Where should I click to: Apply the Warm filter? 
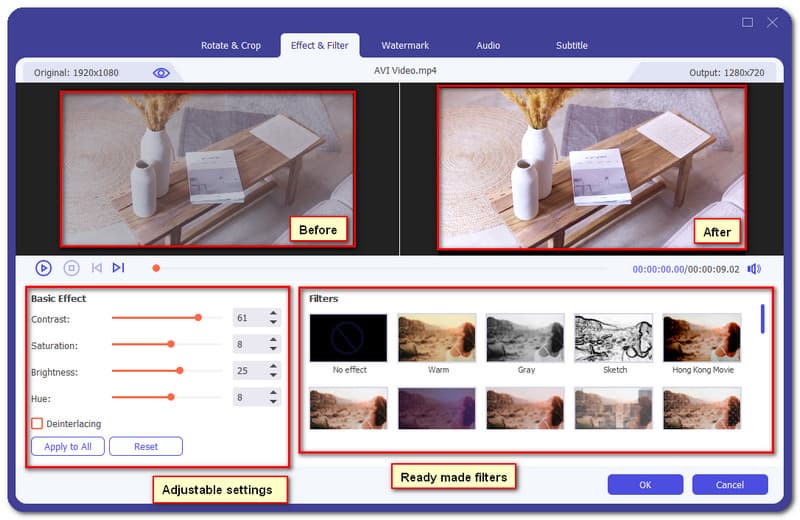(x=437, y=338)
